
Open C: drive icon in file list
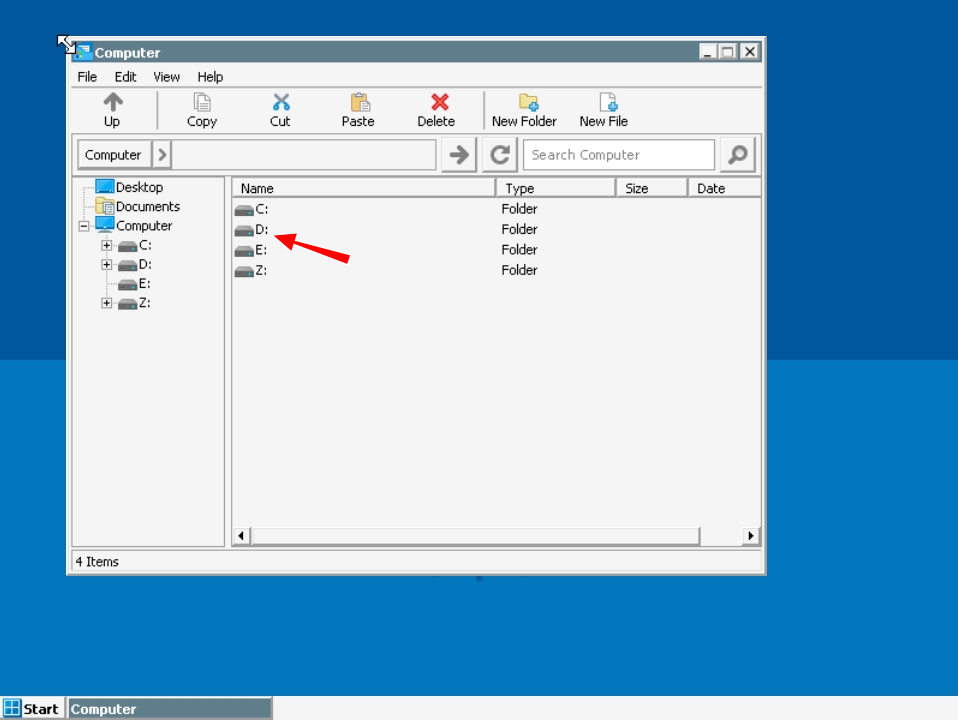(244, 210)
